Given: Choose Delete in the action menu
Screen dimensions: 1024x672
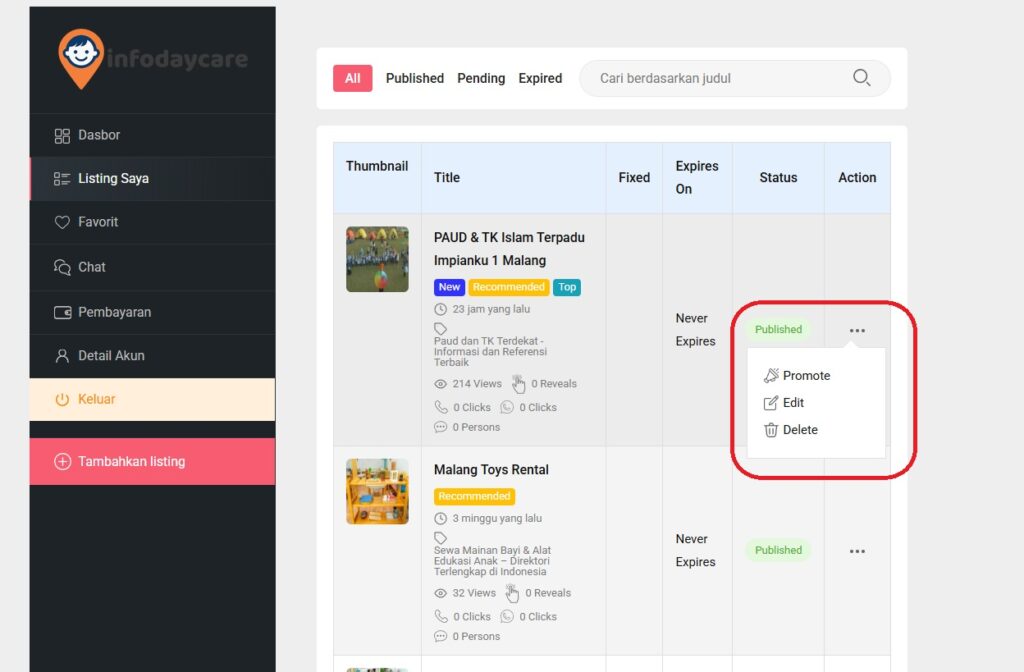Looking at the screenshot, I should tap(800, 430).
